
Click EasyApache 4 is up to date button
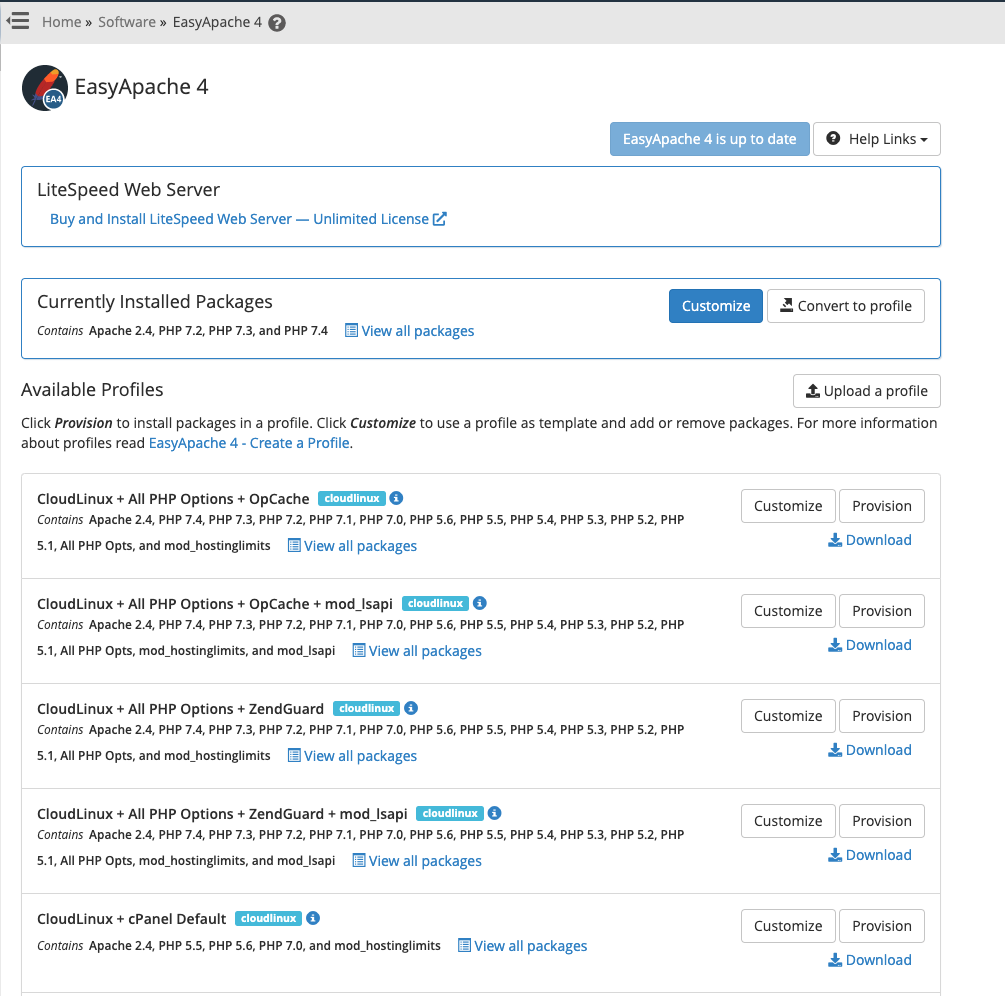pyautogui.click(x=710, y=139)
